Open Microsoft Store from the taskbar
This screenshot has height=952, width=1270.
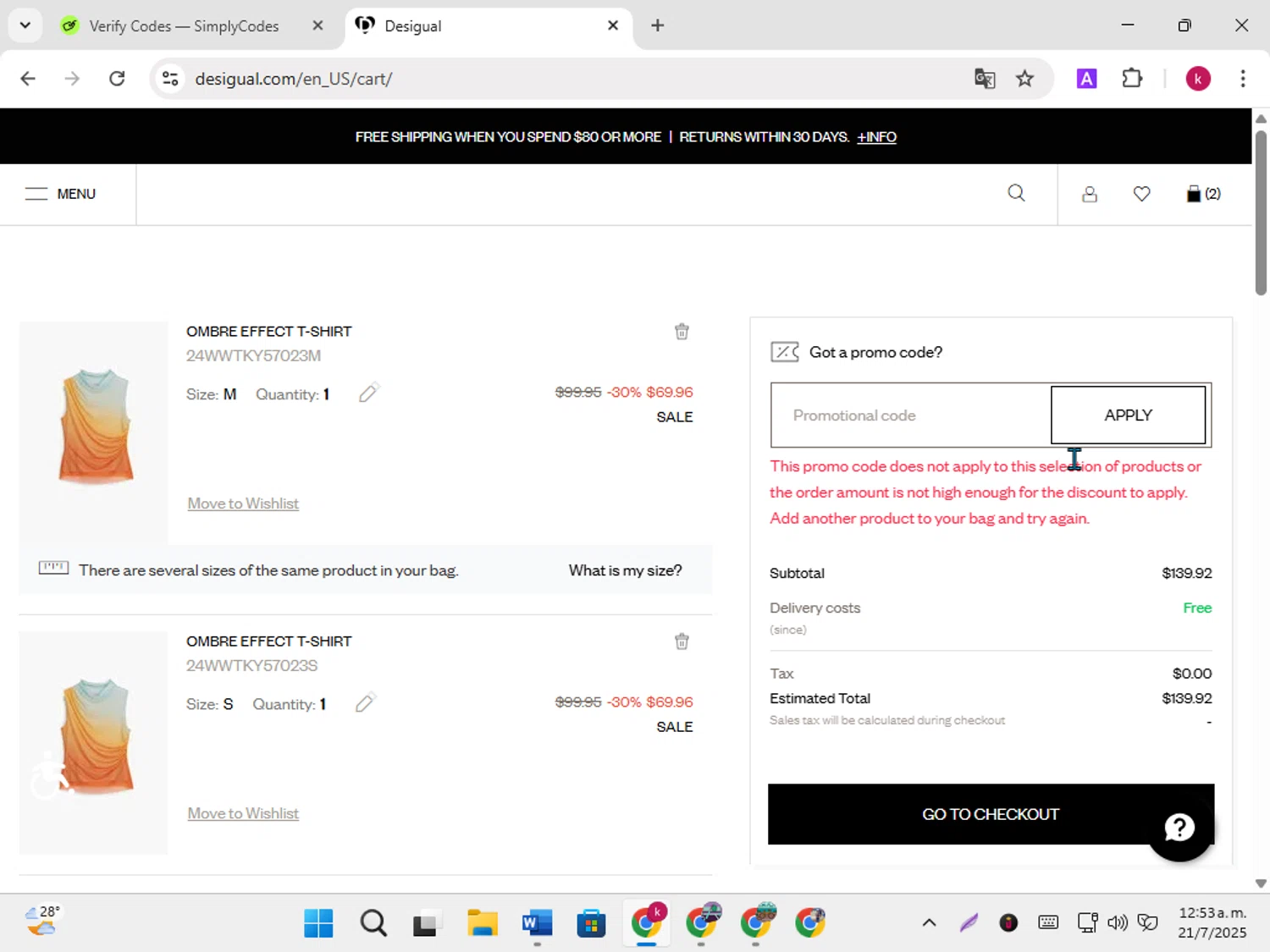[591, 923]
